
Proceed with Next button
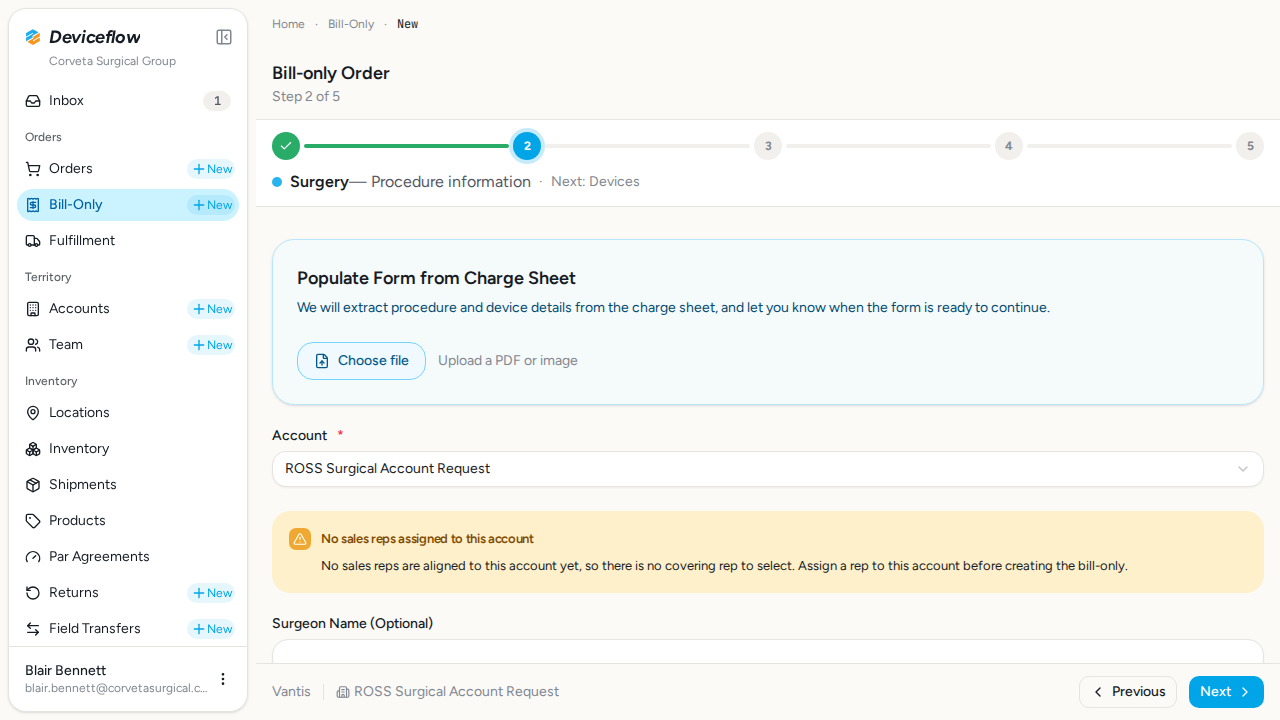pyautogui.click(x=1226, y=692)
